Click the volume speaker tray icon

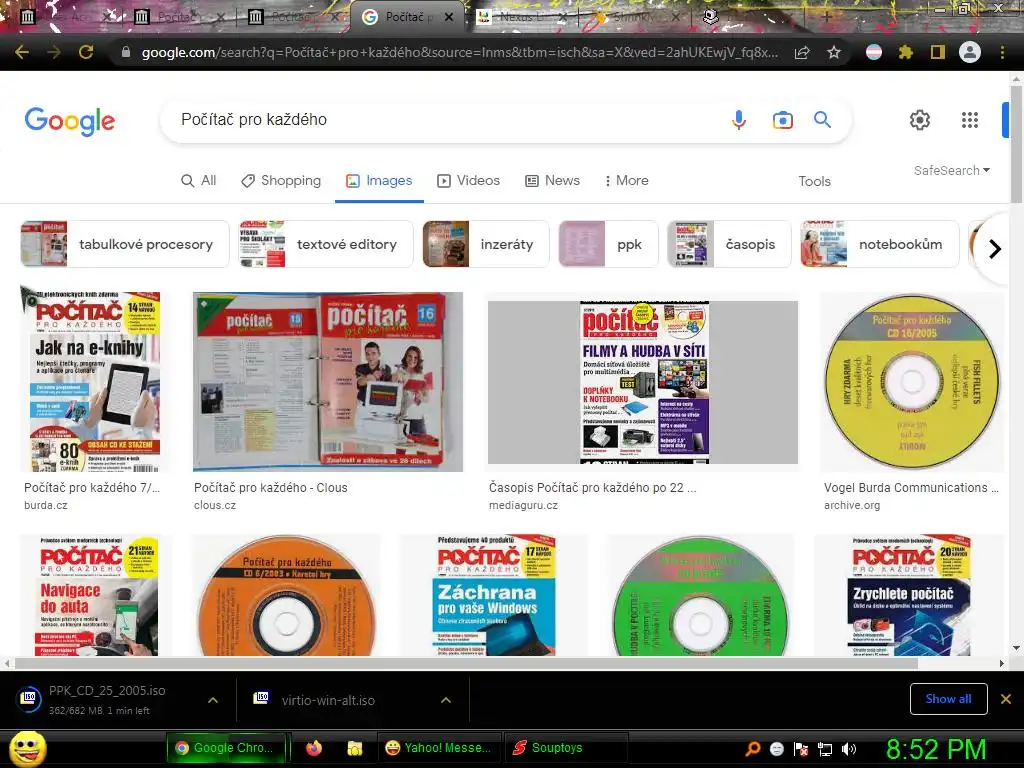point(848,749)
